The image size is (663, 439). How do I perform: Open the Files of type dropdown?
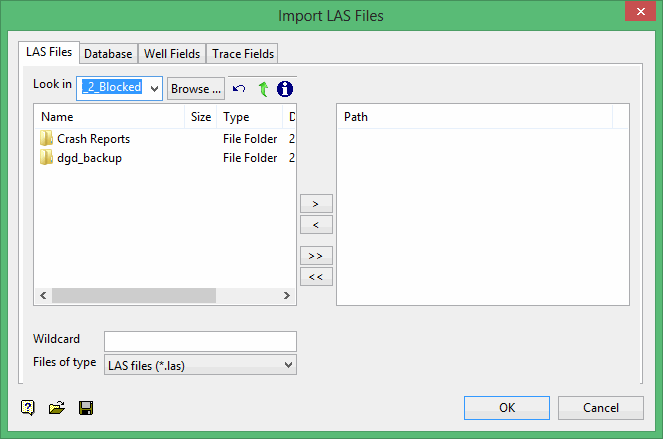click(200, 366)
